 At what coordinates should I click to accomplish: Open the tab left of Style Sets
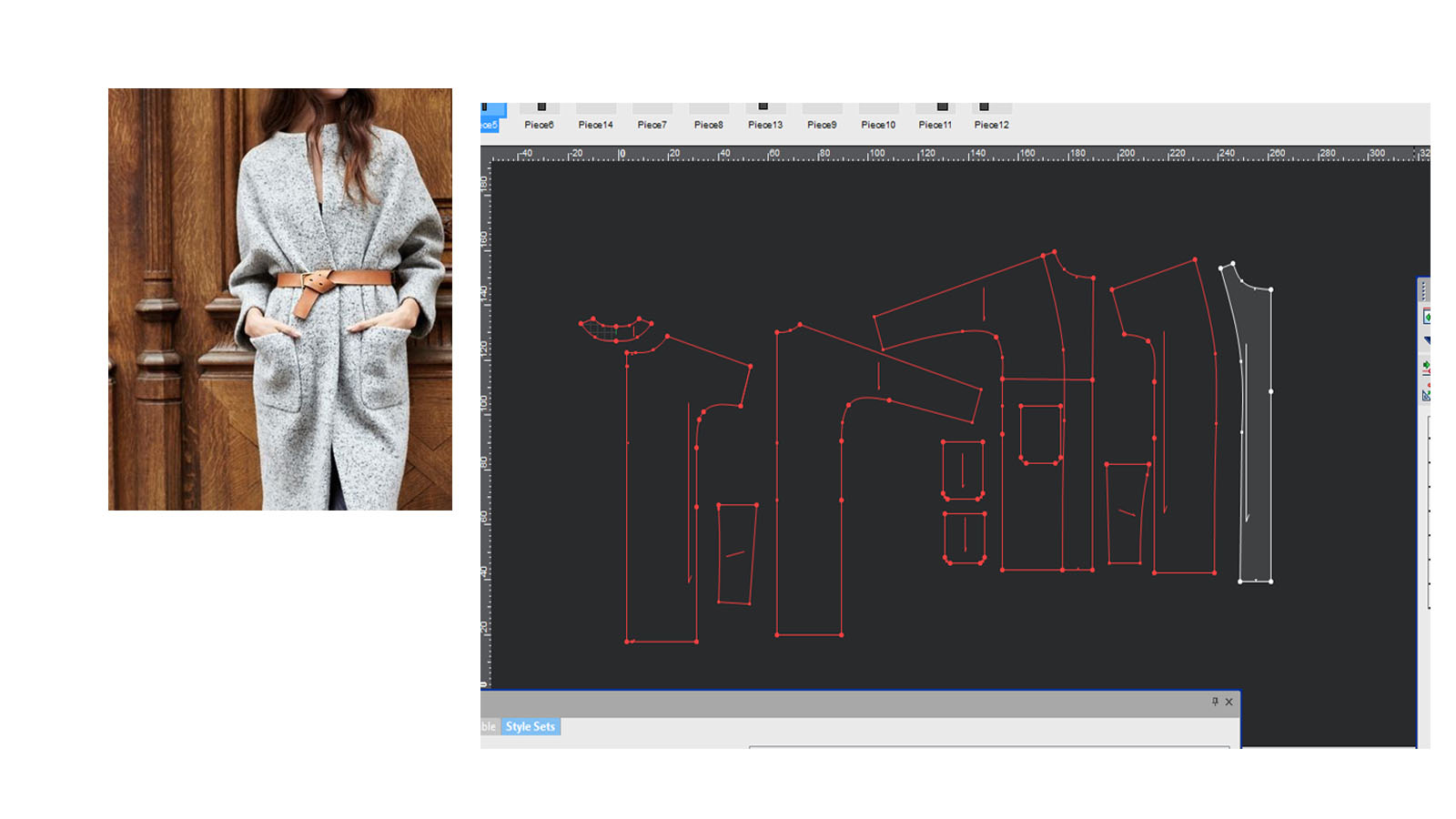(489, 726)
